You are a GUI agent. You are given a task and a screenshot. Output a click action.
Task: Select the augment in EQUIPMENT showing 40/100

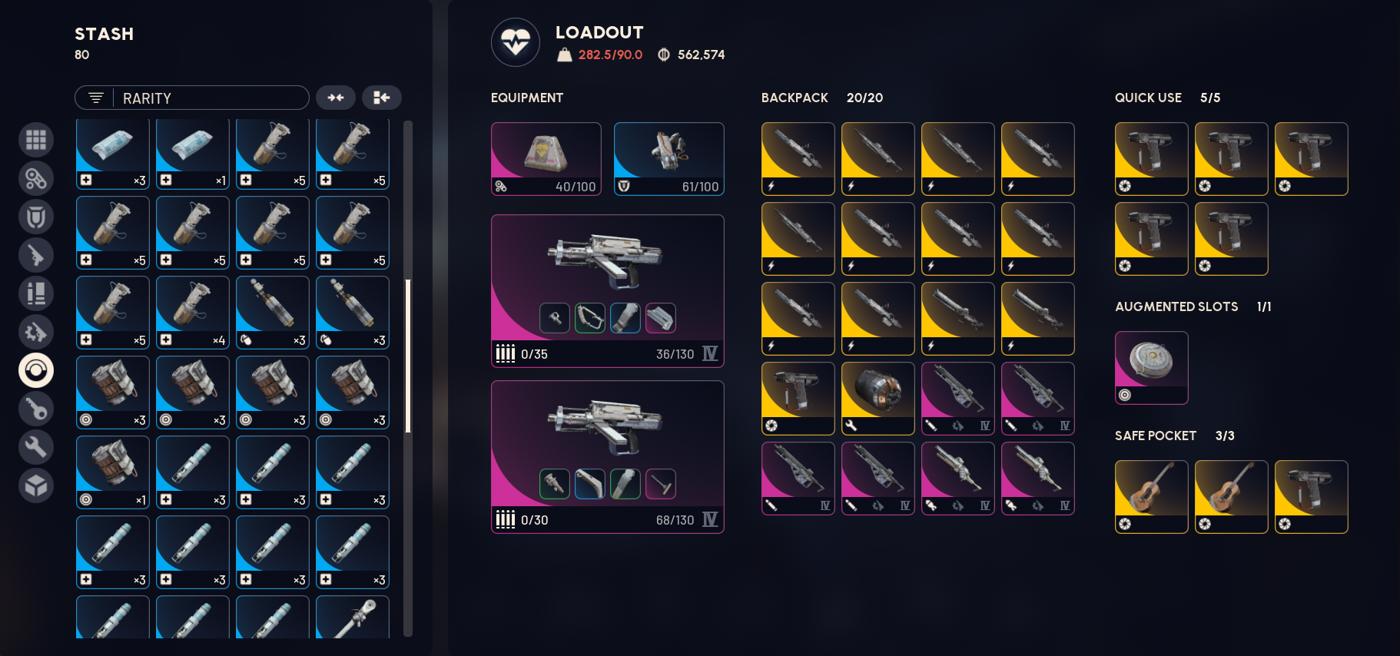(x=546, y=159)
